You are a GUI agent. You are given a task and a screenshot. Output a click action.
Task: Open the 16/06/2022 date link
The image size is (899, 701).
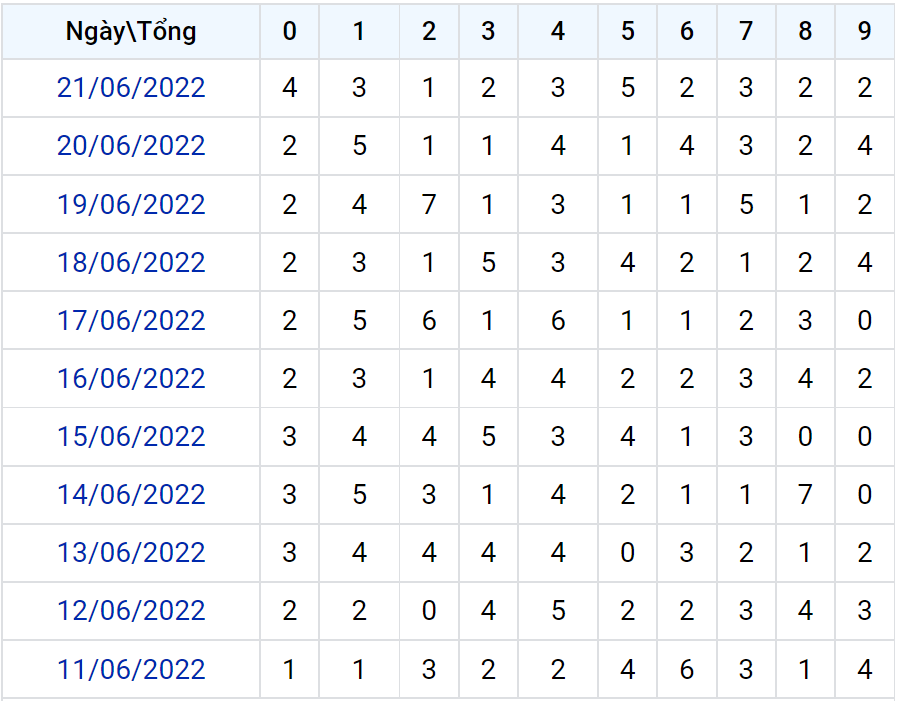131,379
